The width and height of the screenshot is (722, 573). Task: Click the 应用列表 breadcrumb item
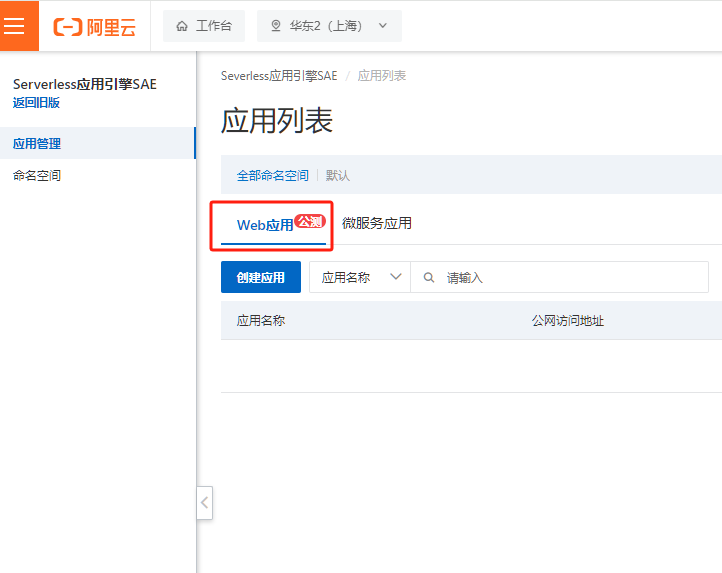coord(382,76)
